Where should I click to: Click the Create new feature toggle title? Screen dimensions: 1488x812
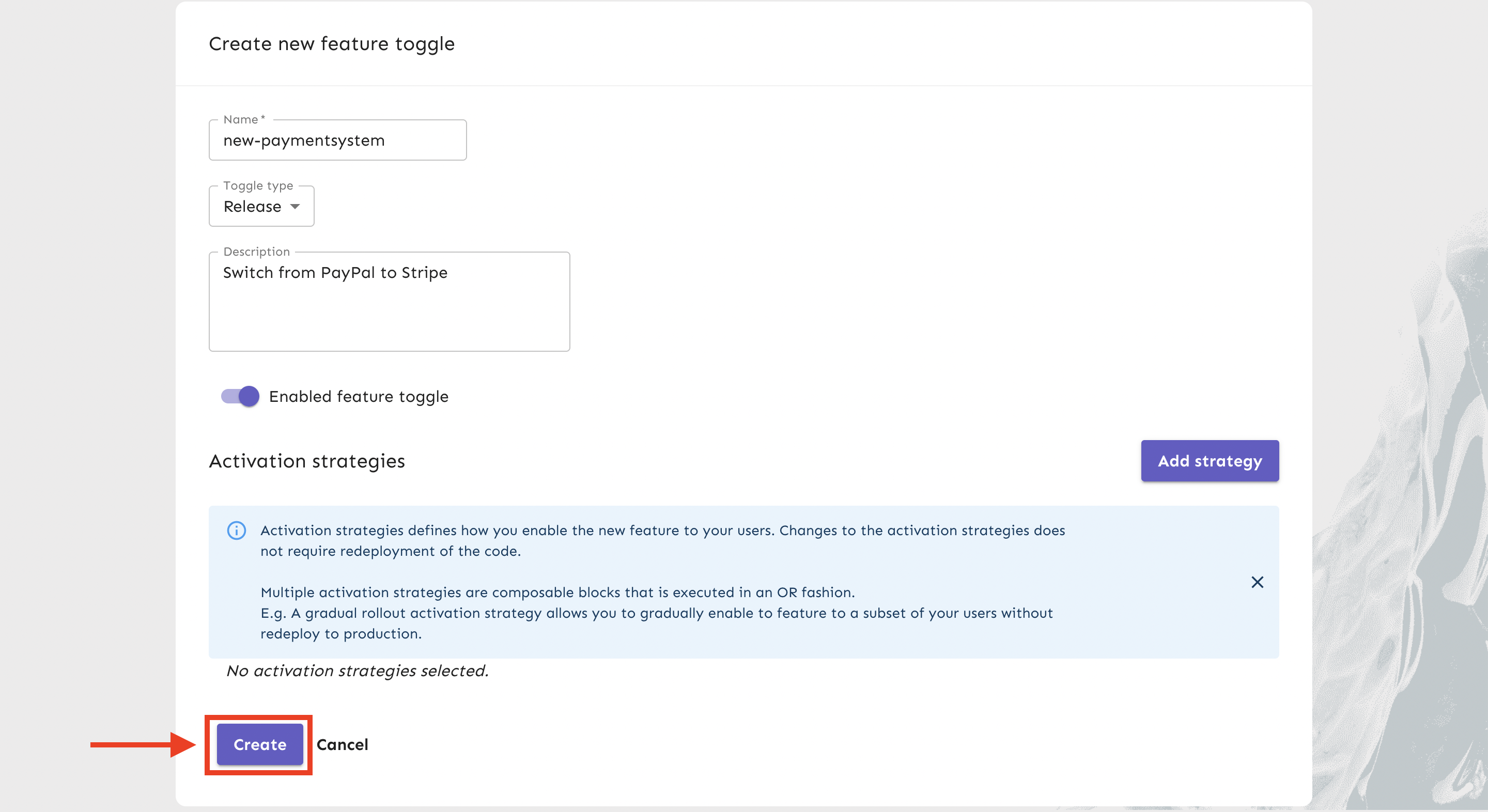tap(332, 44)
